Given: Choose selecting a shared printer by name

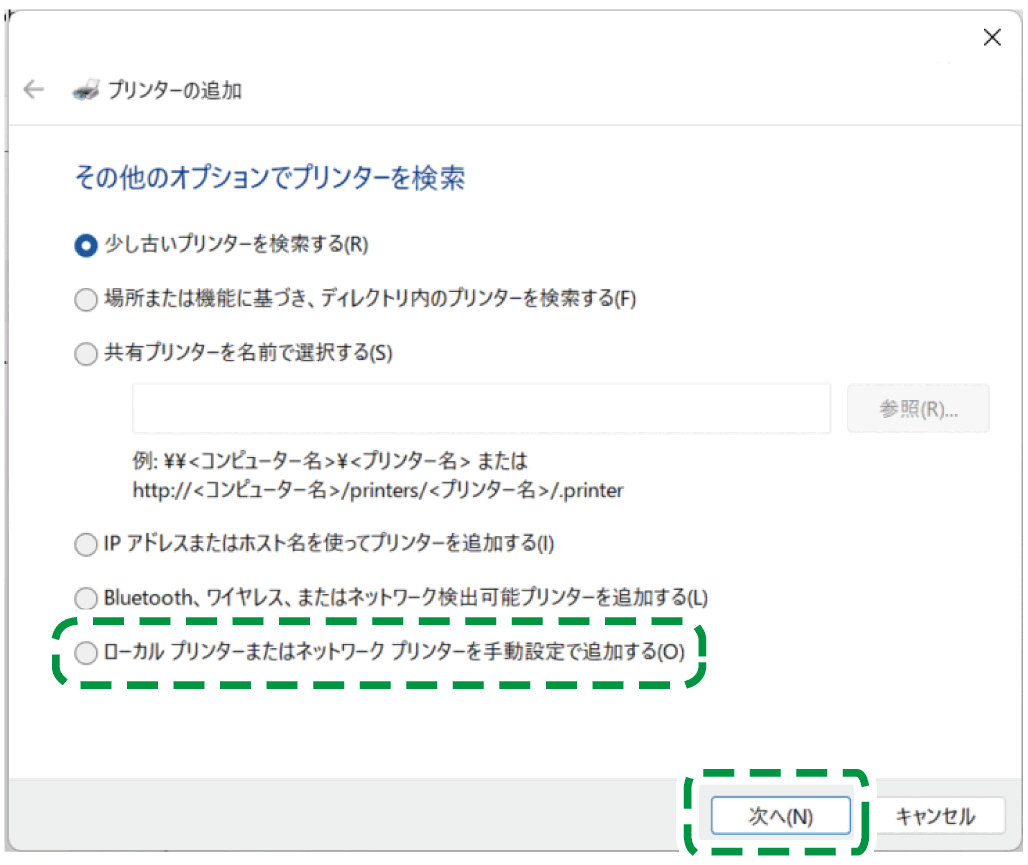Looking at the screenshot, I should 85,353.
